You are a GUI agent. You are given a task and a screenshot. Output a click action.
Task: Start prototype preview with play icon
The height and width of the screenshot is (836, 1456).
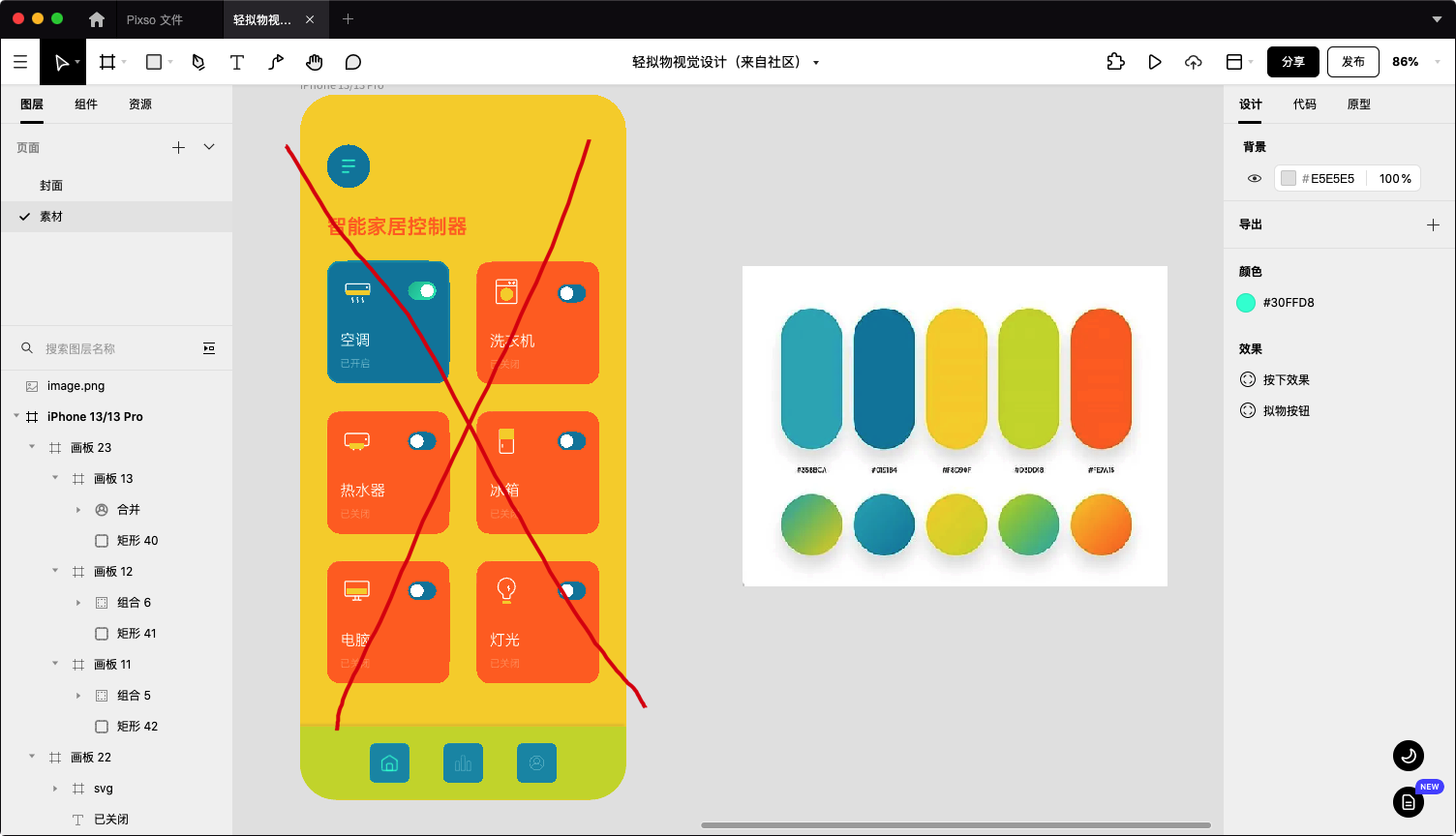pyautogui.click(x=1155, y=62)
